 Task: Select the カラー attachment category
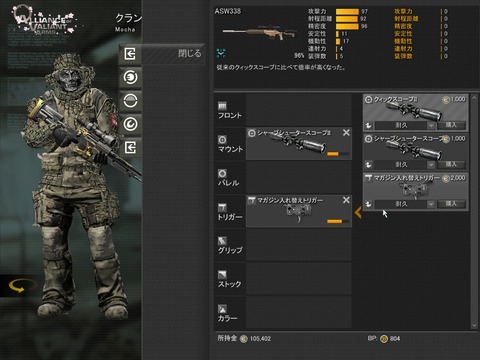pos(230,313)
